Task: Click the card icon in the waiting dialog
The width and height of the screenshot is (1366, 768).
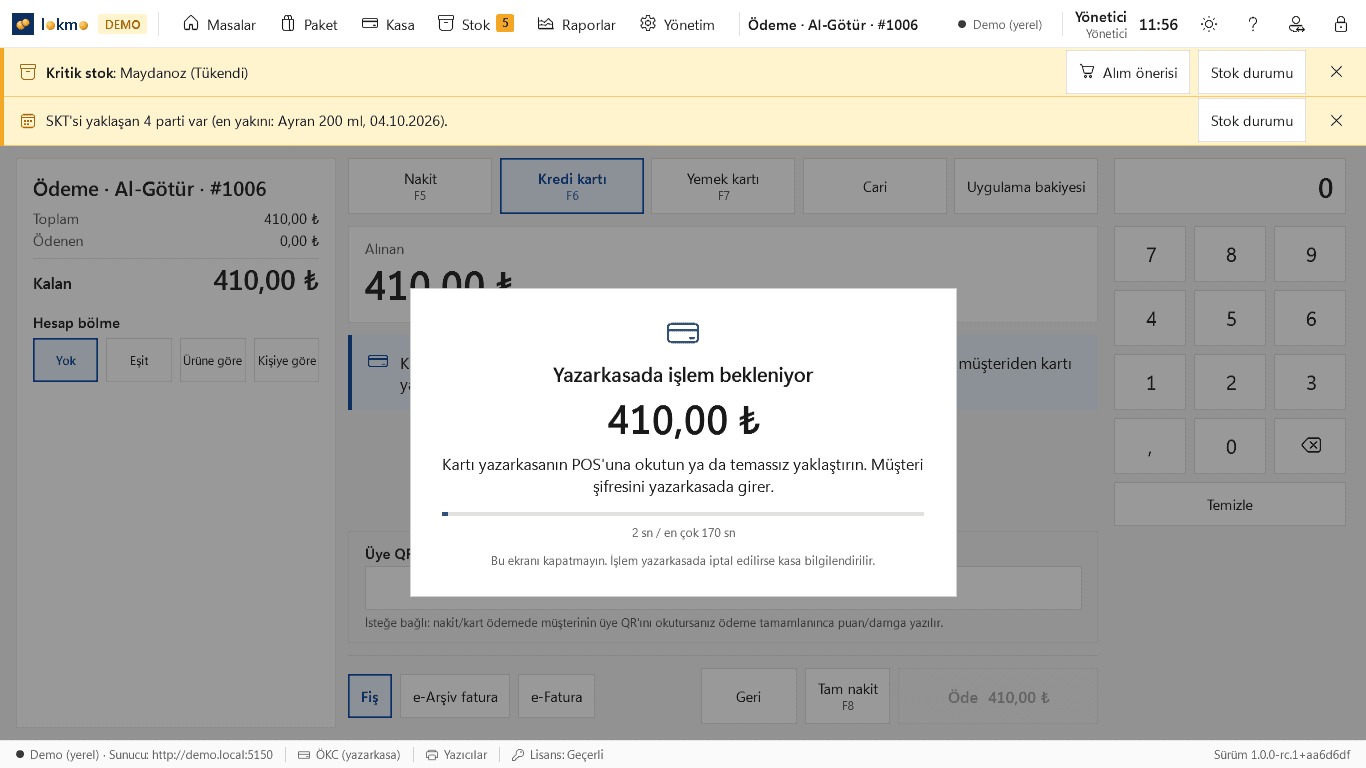Action: (x=683, y=333)
